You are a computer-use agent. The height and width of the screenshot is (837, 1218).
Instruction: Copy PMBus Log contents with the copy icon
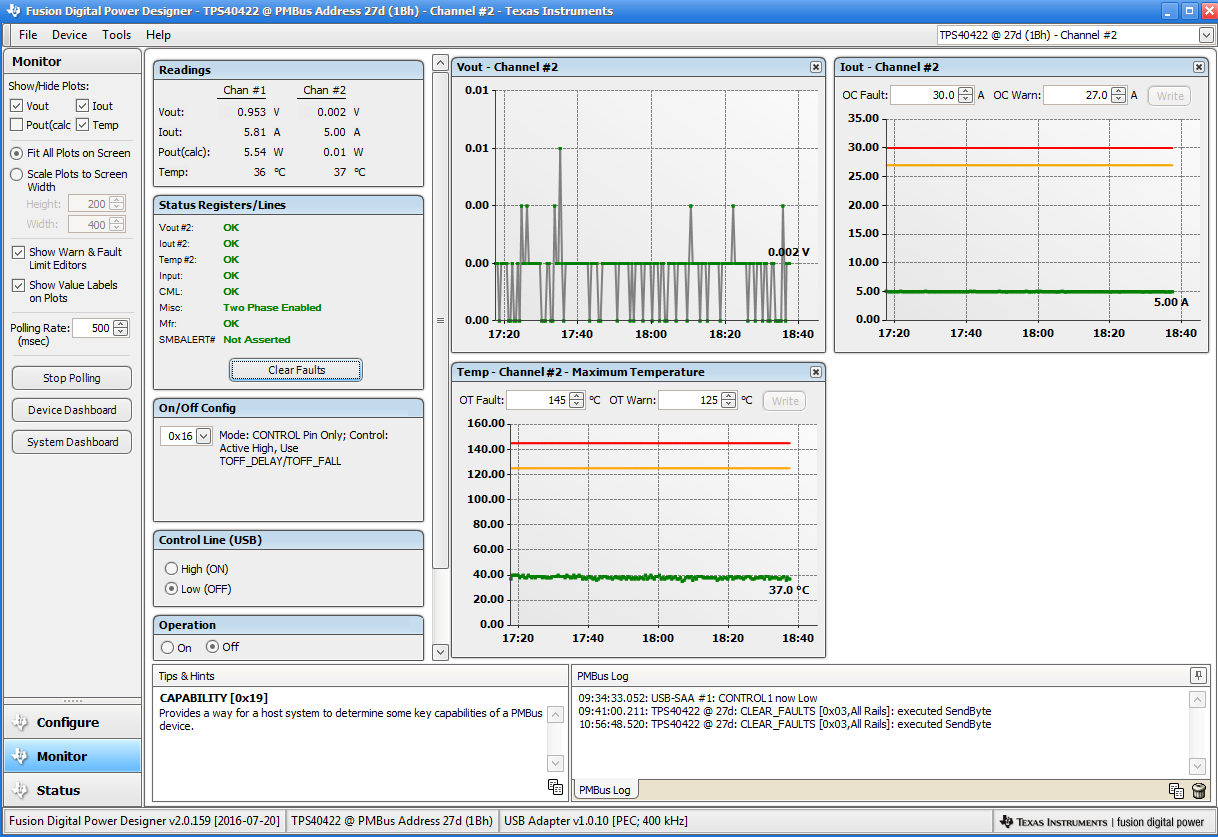1177,791
